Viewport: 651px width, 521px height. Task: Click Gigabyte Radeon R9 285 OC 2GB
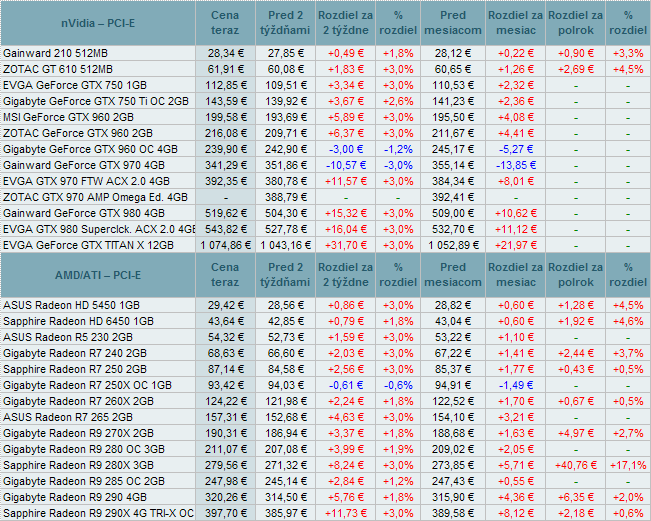pos(84,481)
